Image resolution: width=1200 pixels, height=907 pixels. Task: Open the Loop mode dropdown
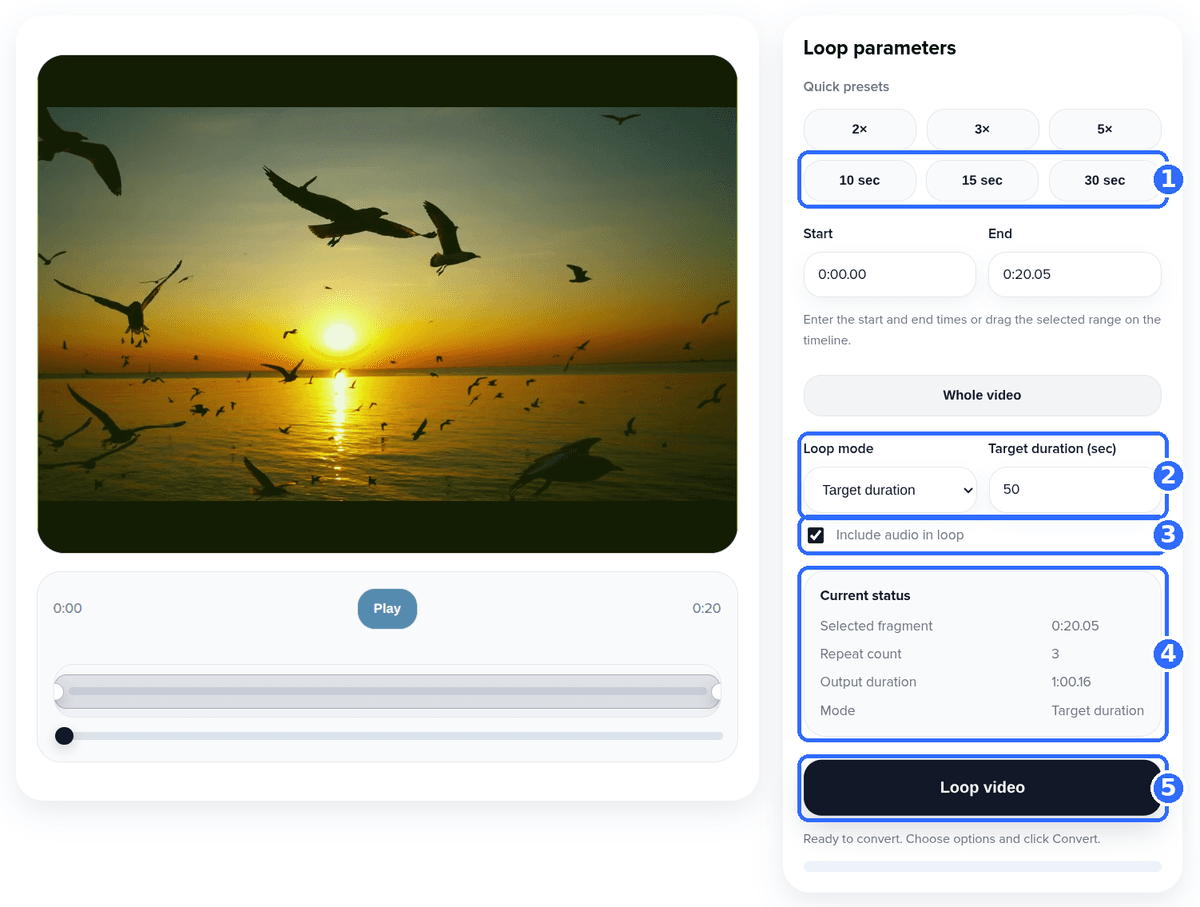(x=890, y=490)
